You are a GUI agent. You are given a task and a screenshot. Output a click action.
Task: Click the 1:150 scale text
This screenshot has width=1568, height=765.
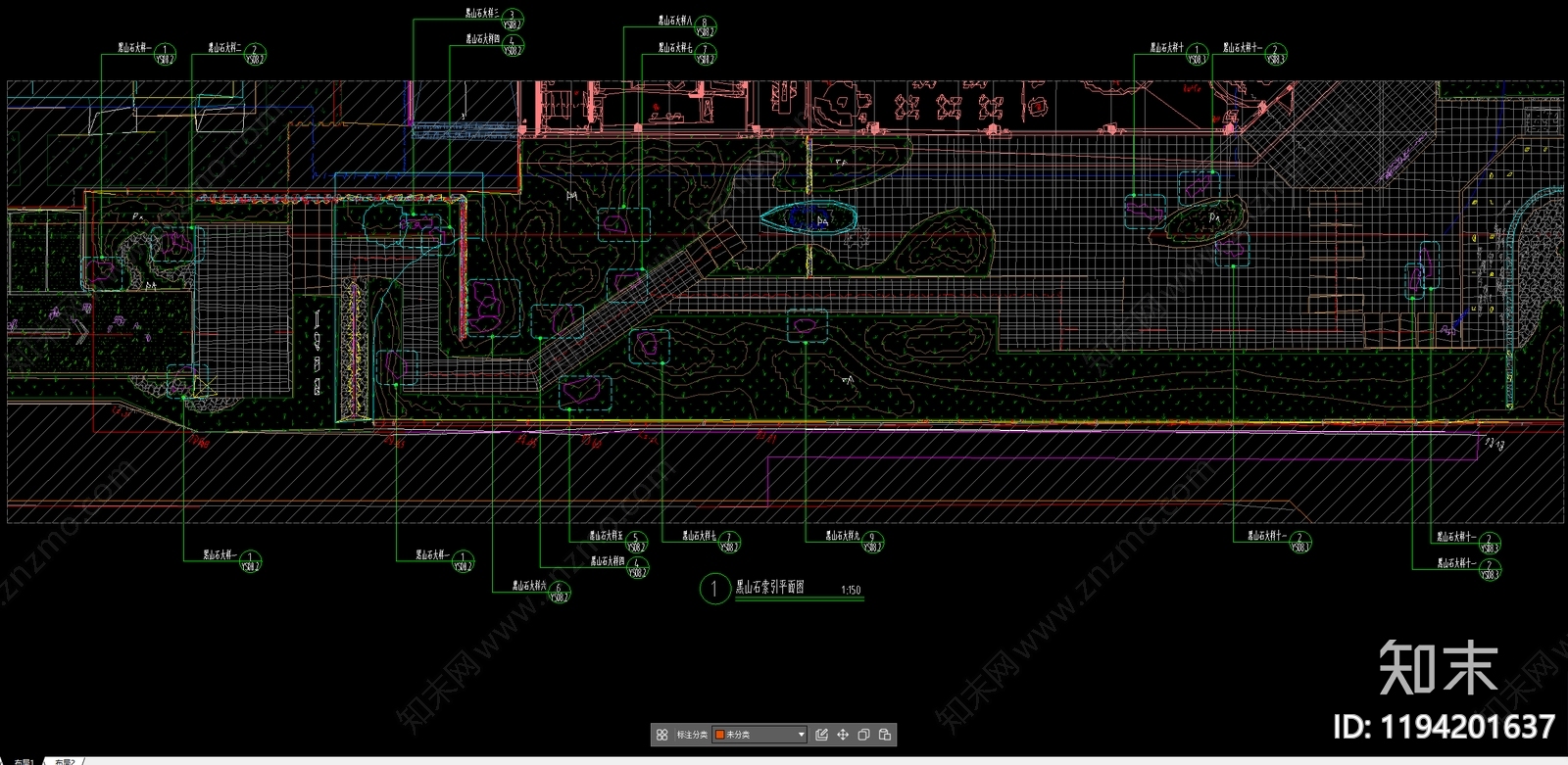pos(851,590)
